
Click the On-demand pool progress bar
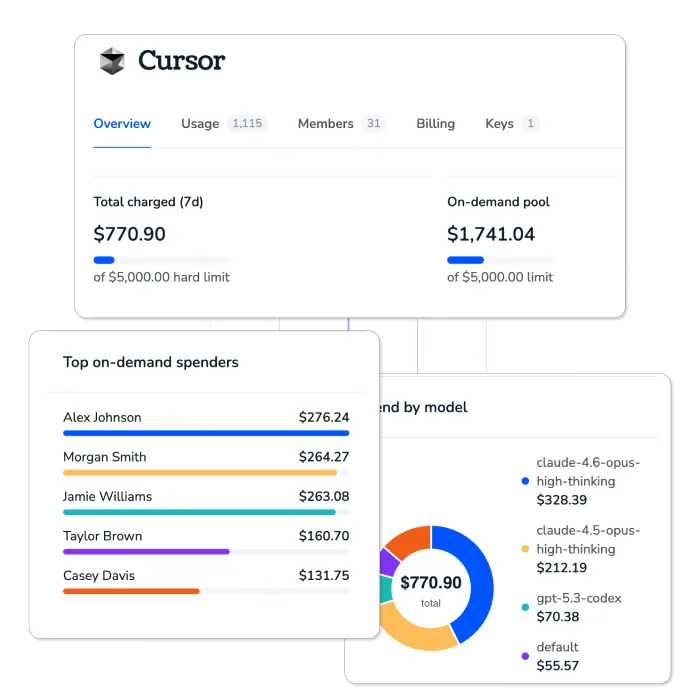500,260
